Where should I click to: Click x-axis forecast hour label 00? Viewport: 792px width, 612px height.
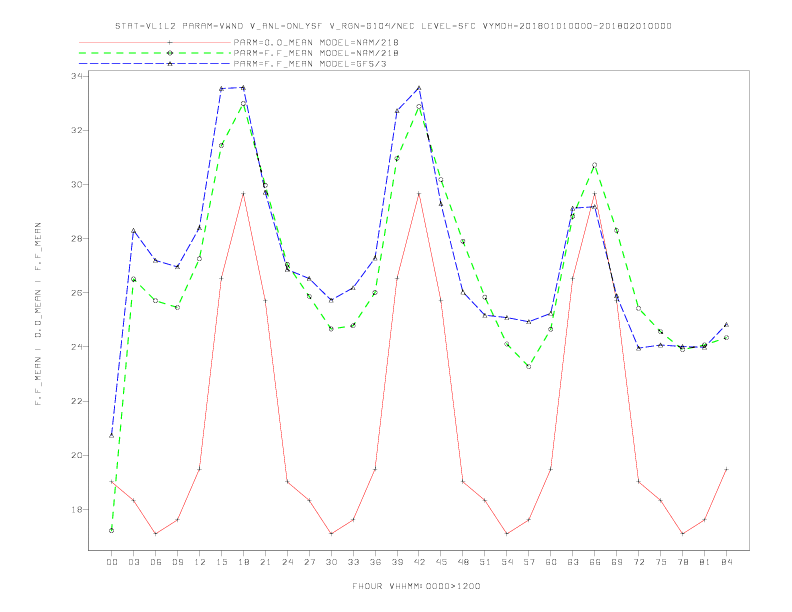pos(112,562)
